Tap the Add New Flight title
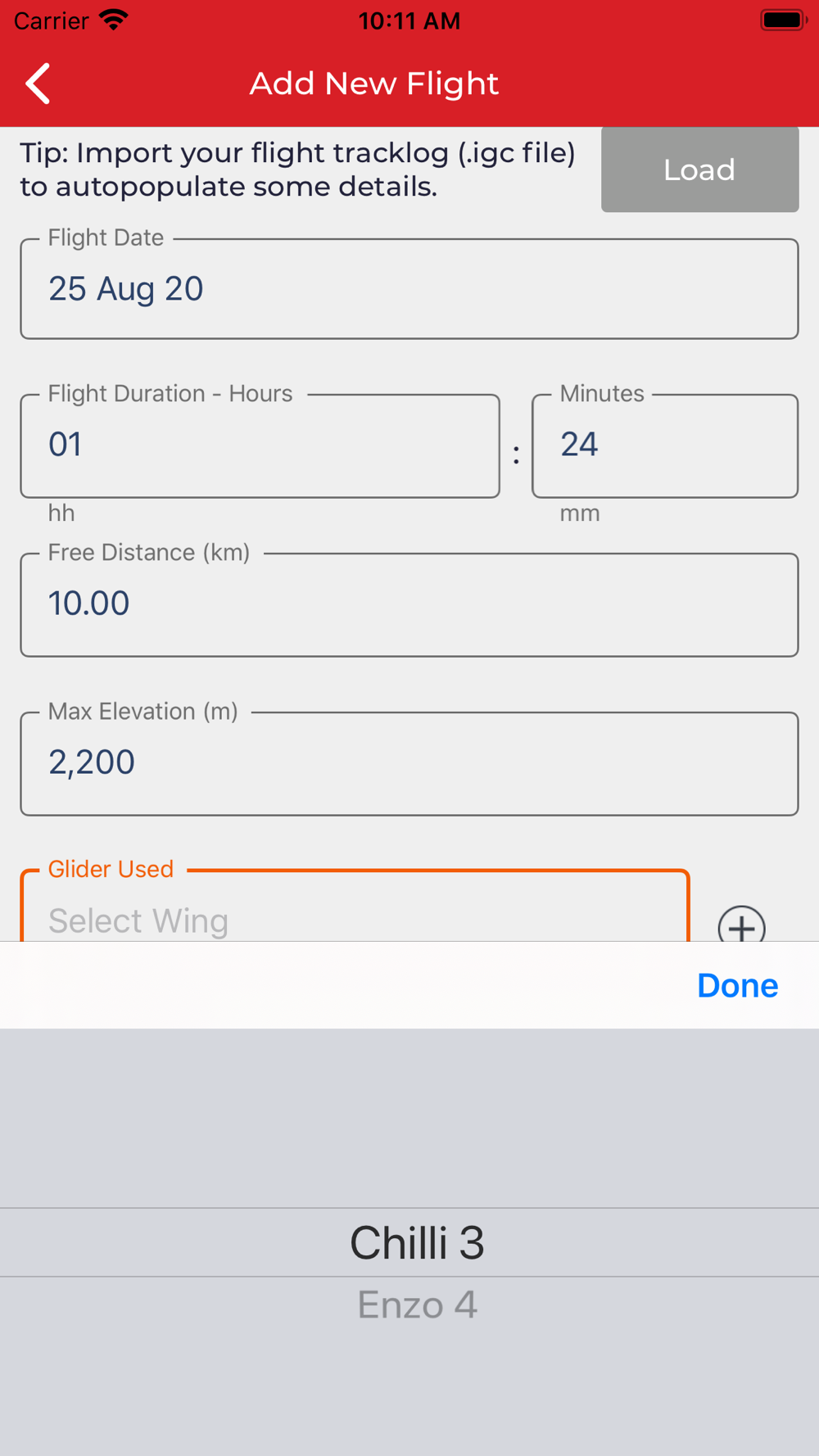The width and height of the screenshot is (819, 1456). click(374, 84)
